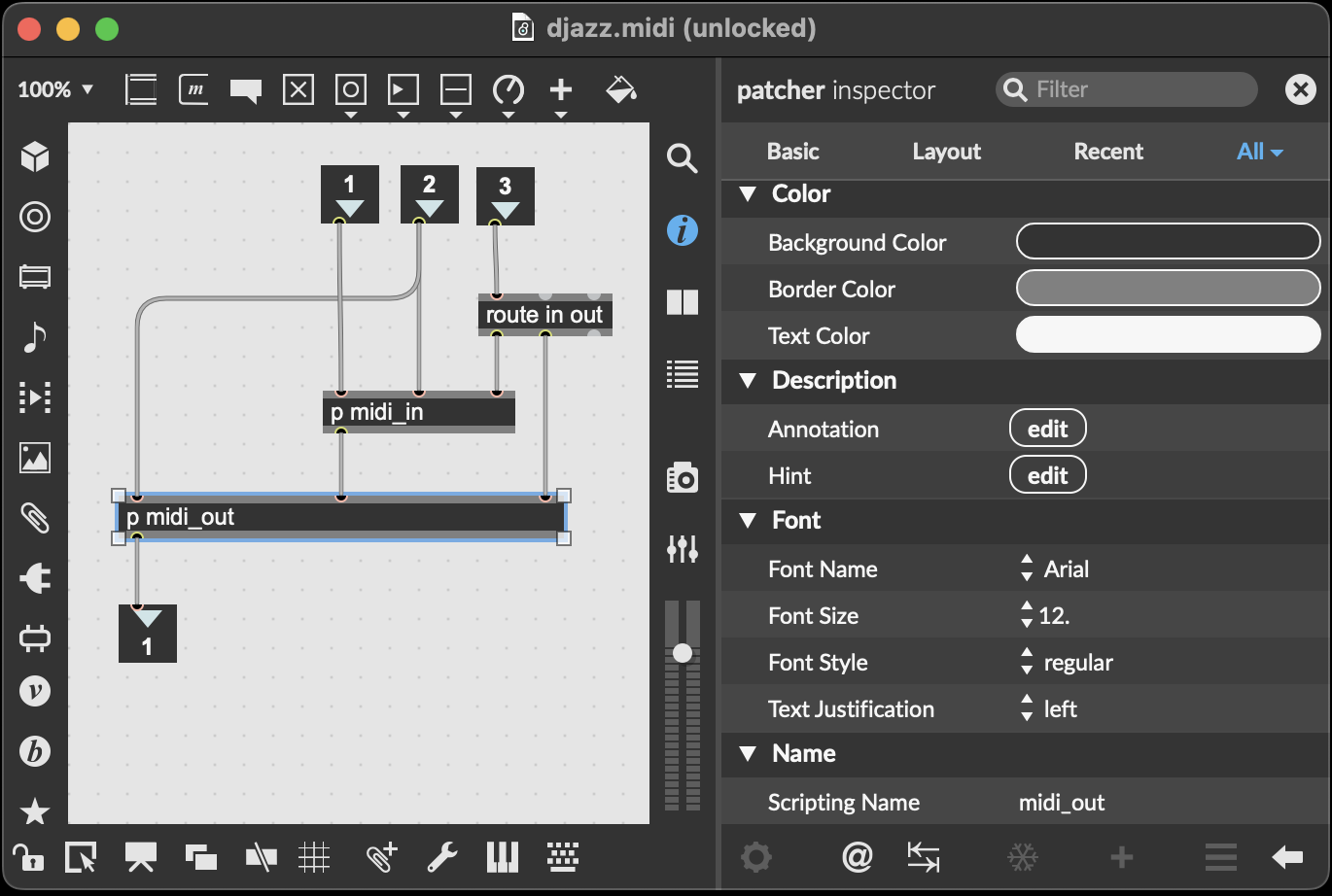Open the paperclip snippets icon
This screenshot has height=896, width=1332.
pyautogui.click(x=35, y=518)
